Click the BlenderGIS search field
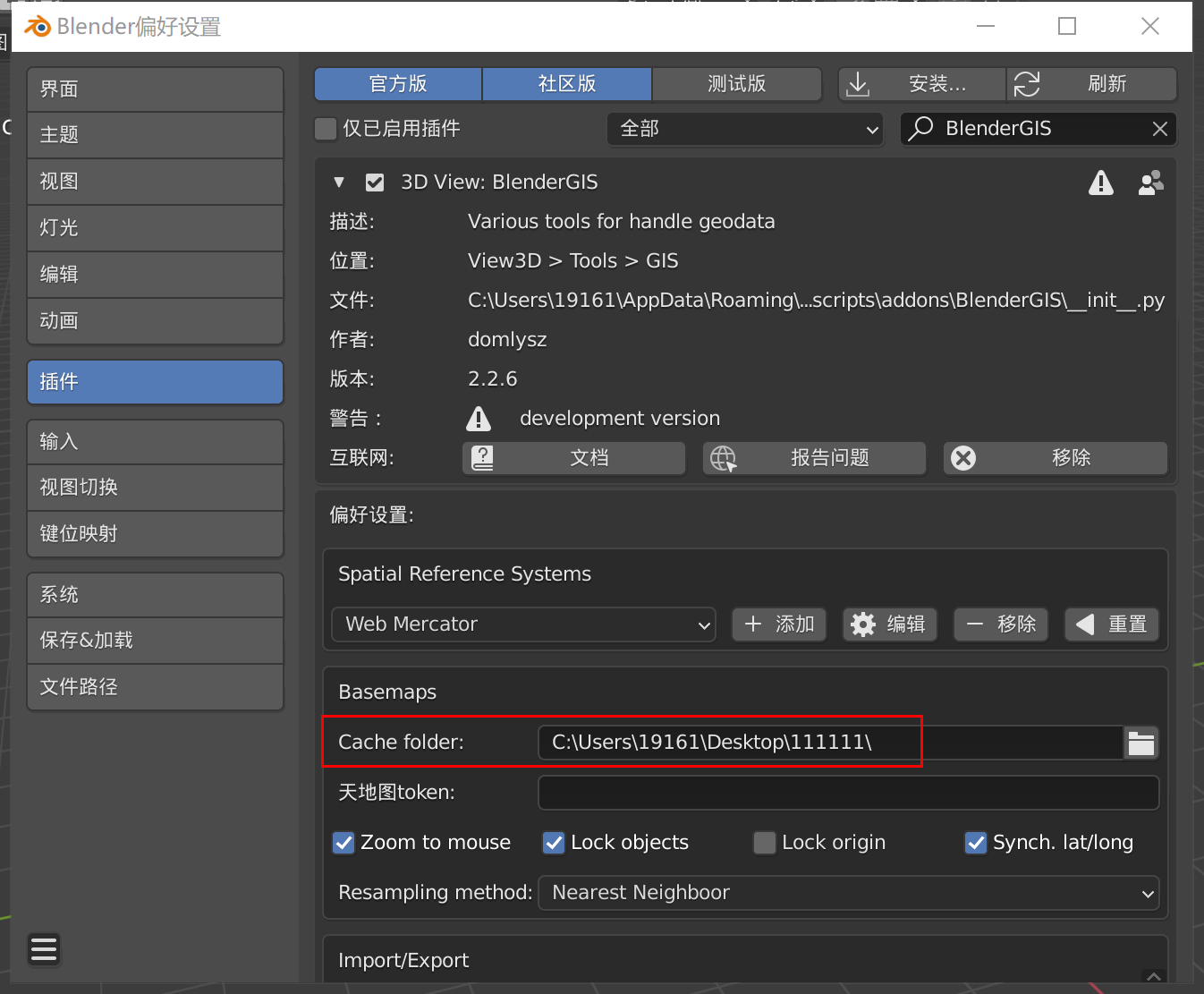 tap(1039, 129)
